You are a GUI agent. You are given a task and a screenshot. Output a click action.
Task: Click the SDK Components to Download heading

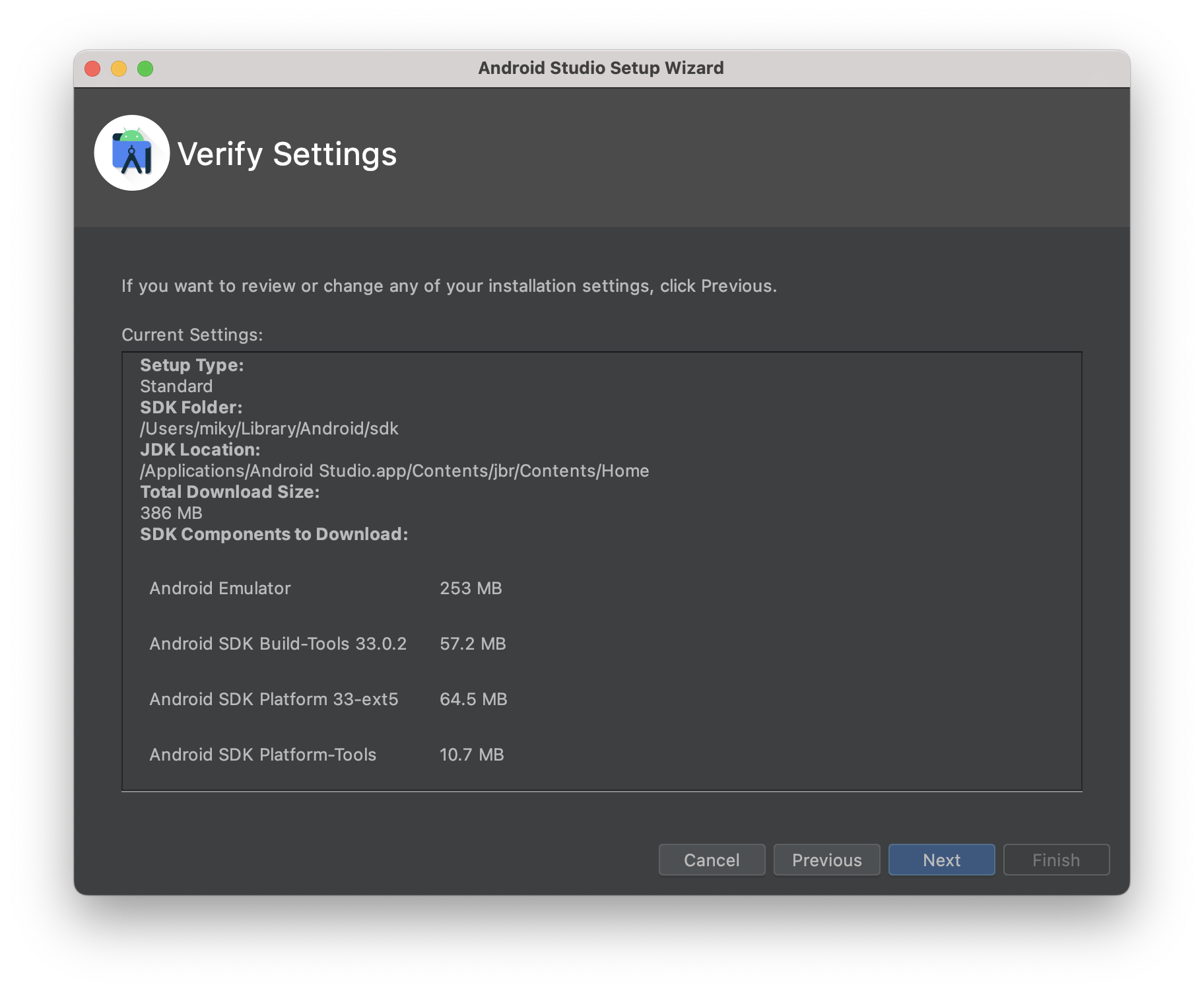point(274,534)
